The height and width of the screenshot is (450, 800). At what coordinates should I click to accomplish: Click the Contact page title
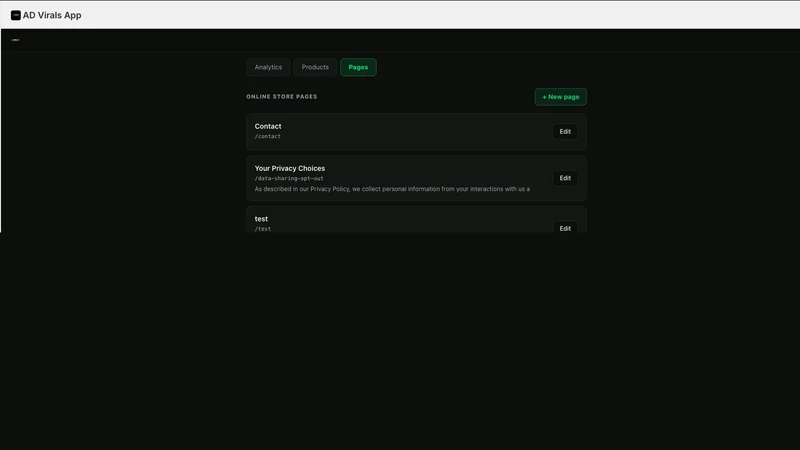[268, 126]
